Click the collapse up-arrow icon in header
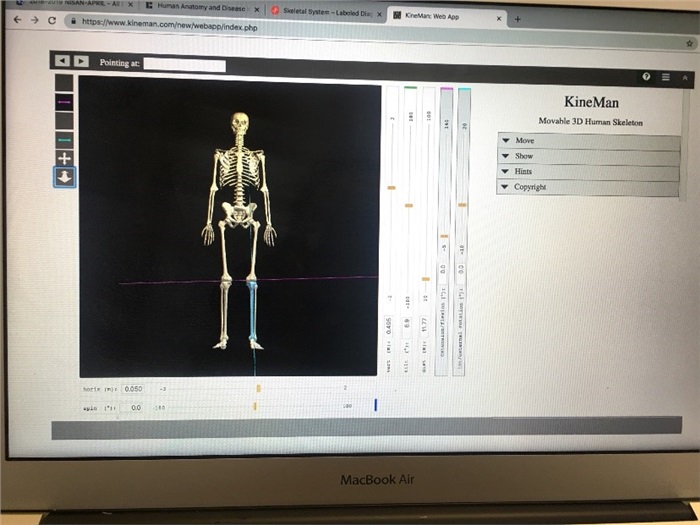The height and width of the screenshot is (525, 700). (x=685, y=78)
